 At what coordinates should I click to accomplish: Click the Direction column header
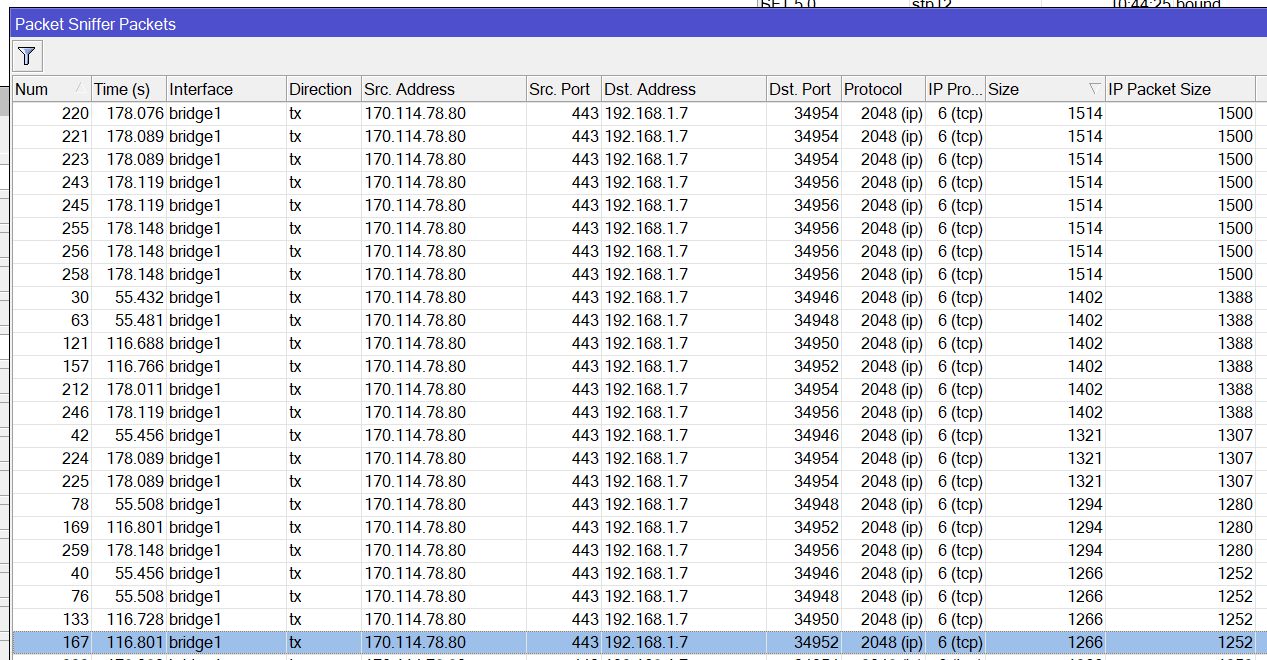pyautogui.click(x=320, y=89)
